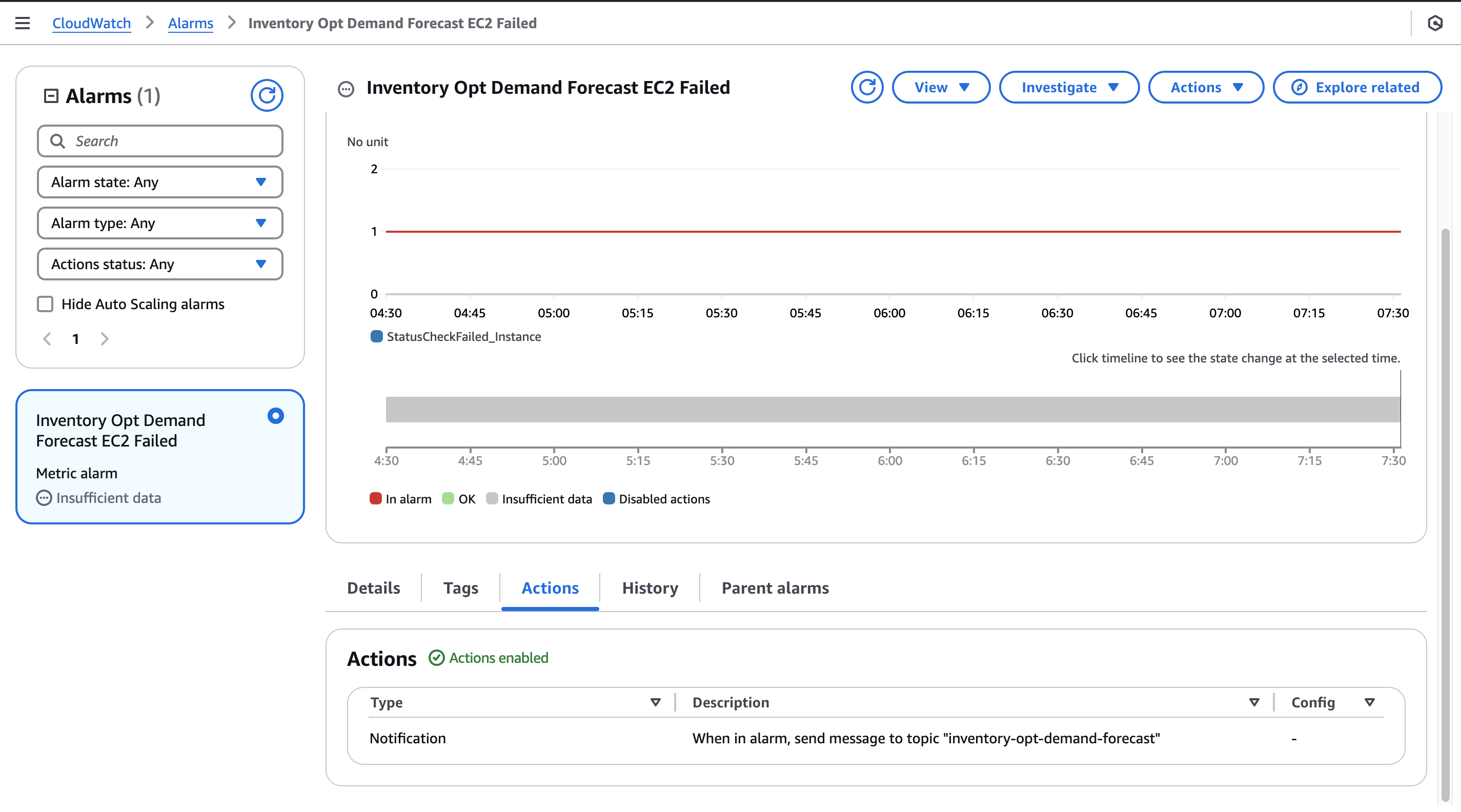Screen dimensions: 1461x812
Task: Click in the alarm Search field
Action: [160, 141]
